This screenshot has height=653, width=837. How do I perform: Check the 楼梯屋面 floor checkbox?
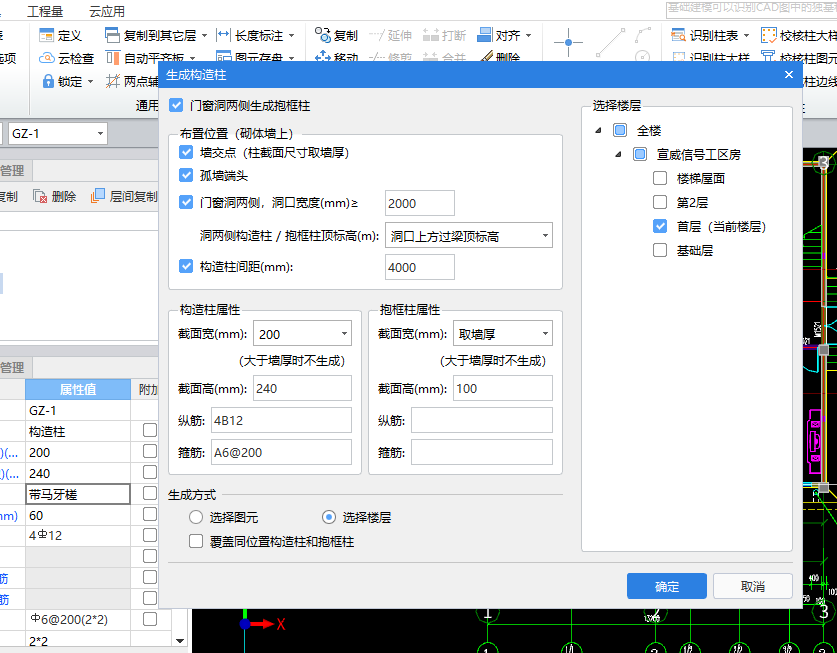[660, 178]
